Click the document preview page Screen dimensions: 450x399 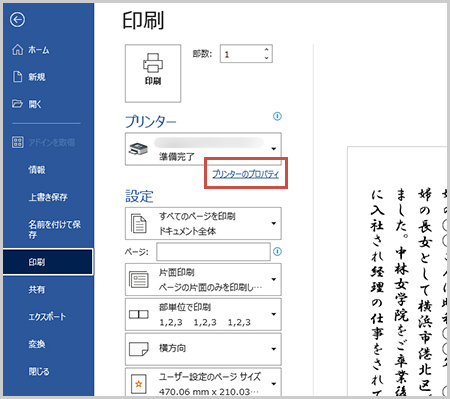[x=397, y=271]
